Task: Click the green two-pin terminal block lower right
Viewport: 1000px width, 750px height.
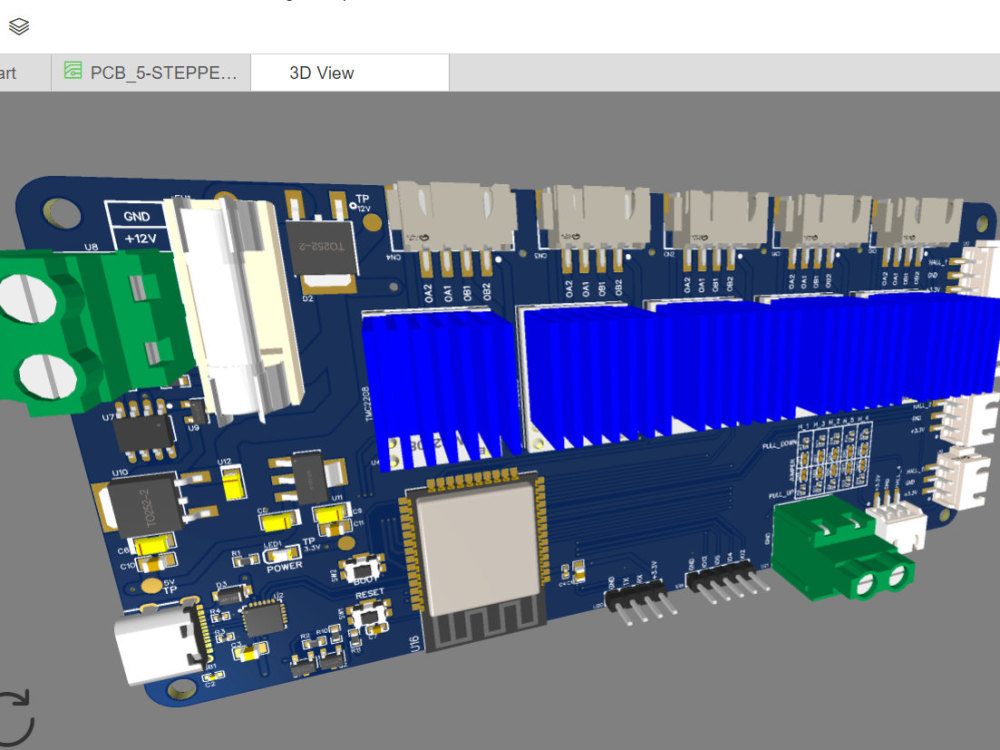Action: 840,550
